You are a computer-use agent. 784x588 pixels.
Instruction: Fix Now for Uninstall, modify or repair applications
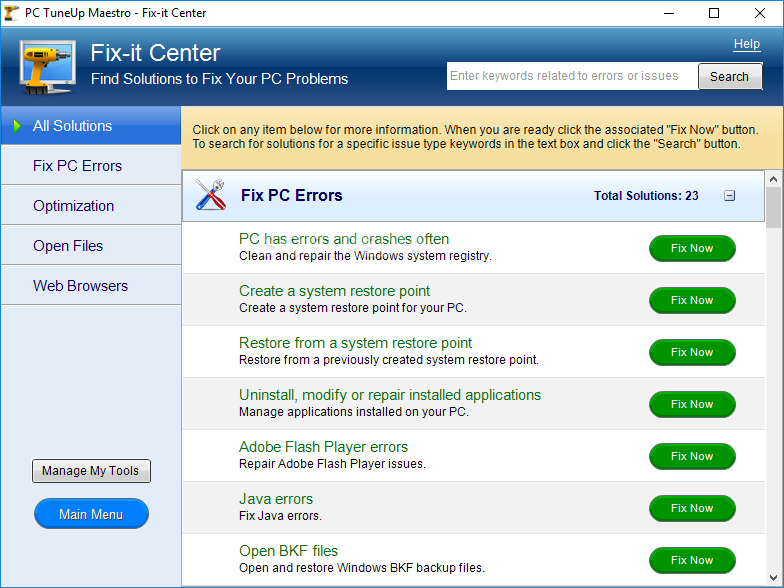pos(692,404)
